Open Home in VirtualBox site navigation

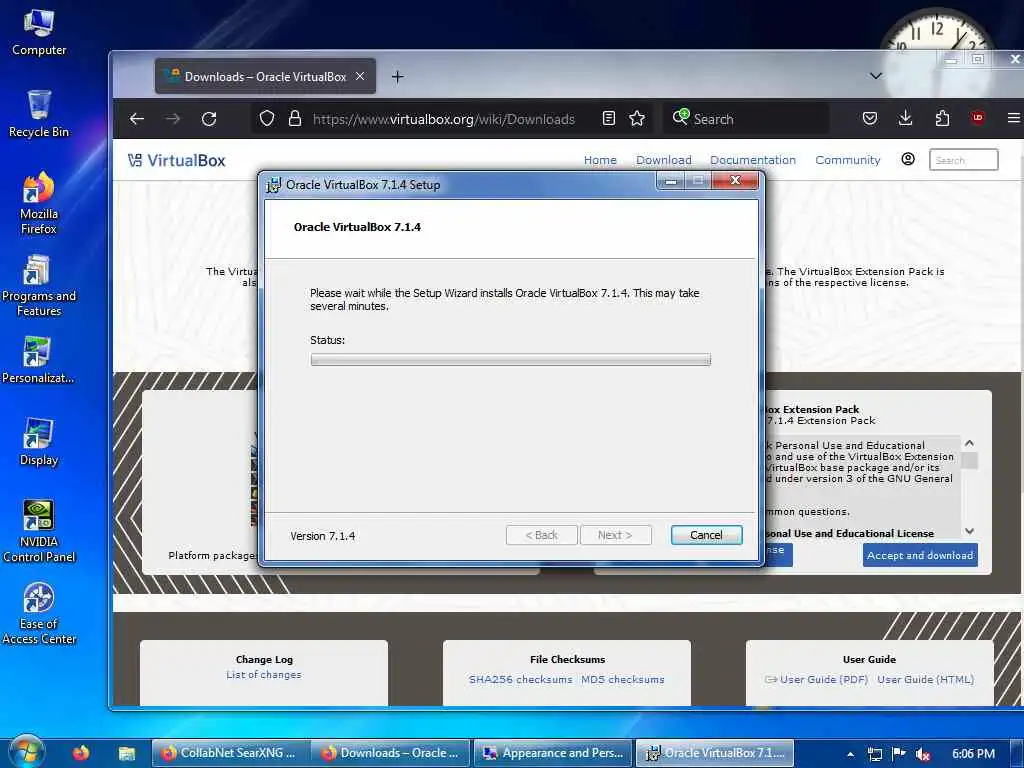tap(600, 160)
